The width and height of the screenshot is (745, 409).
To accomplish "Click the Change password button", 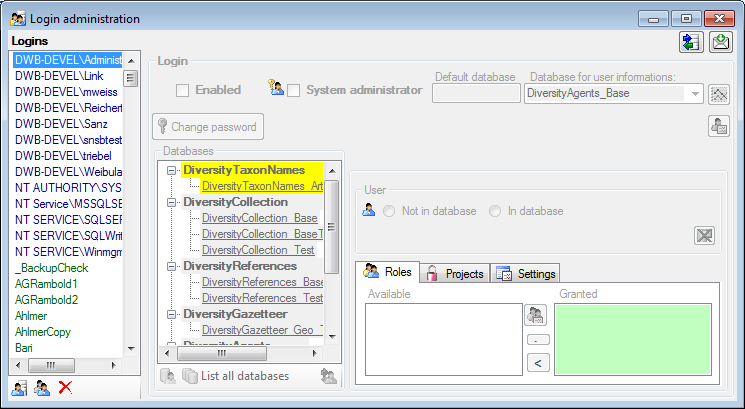I will tap(209, 127).
